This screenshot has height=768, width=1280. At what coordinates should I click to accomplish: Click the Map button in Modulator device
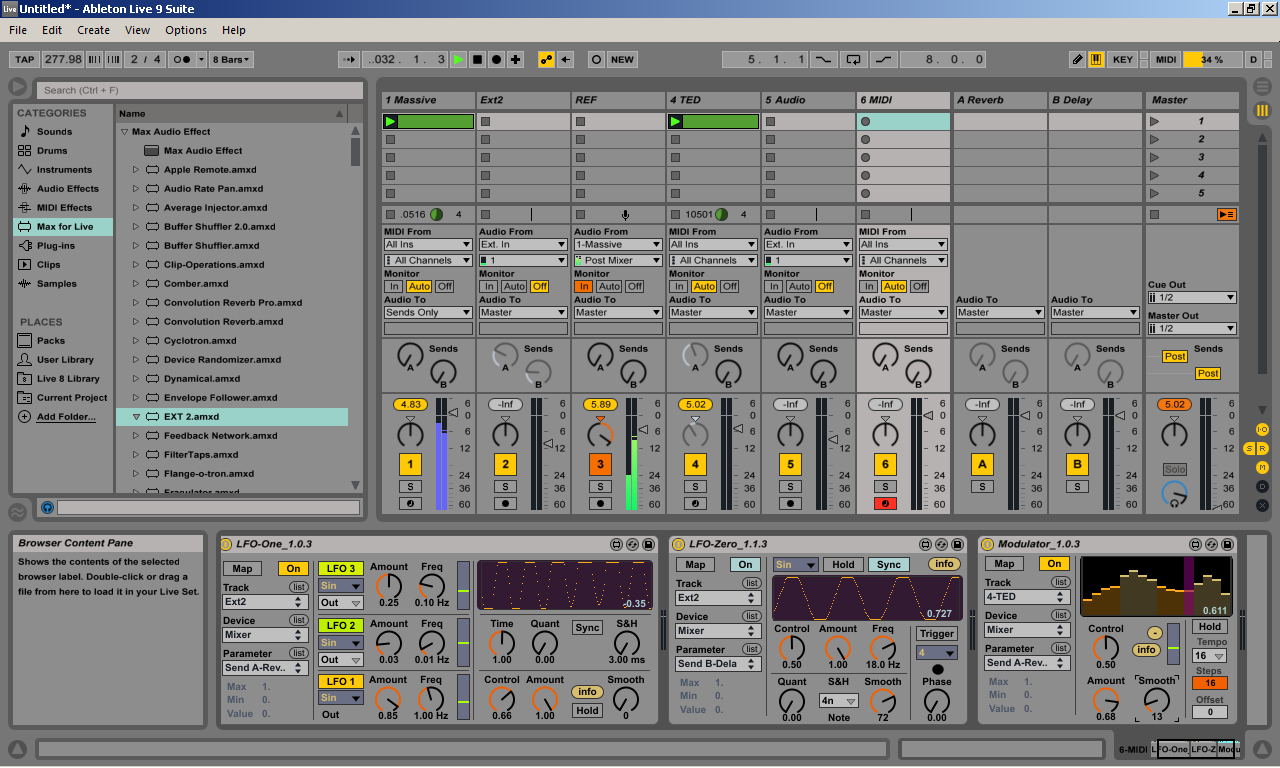click(1004, 564)
